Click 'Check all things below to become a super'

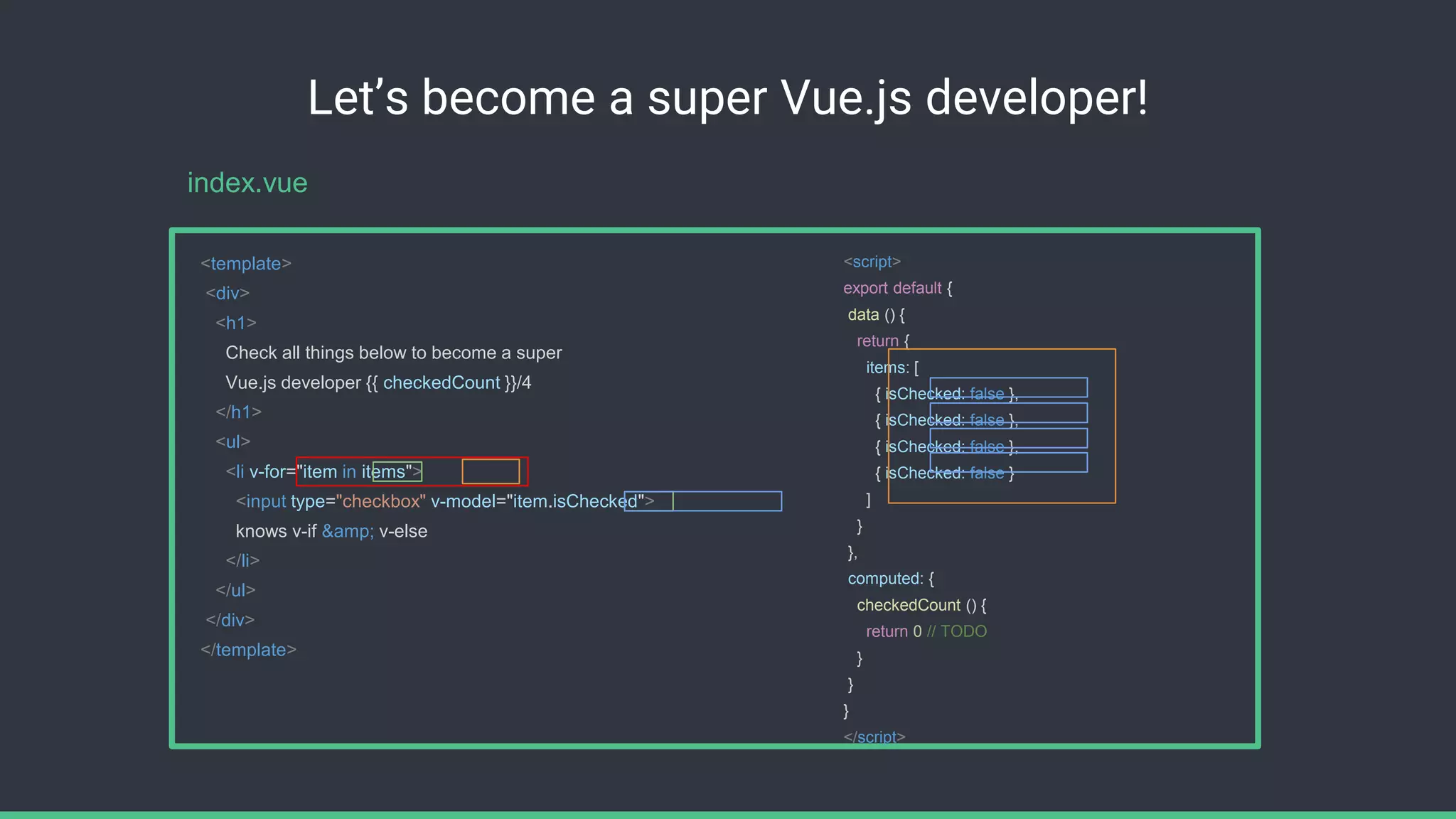pyautogui.click(x=394, y=353)
